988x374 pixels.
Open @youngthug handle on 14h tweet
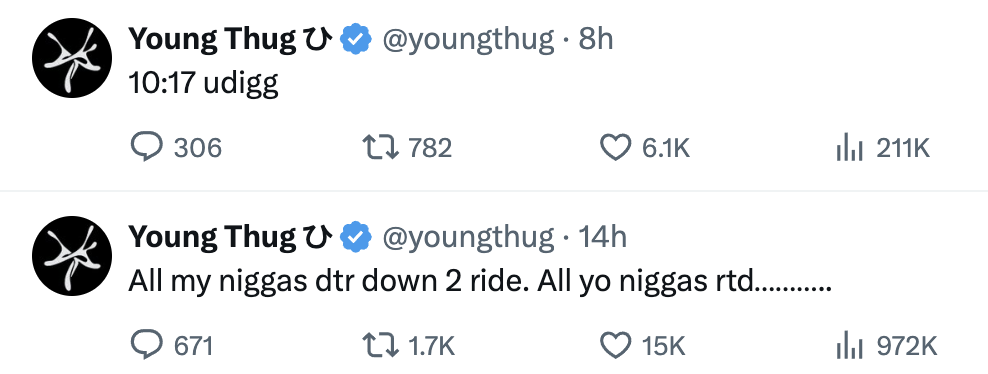pyautogui.click(x=469, y=238)
